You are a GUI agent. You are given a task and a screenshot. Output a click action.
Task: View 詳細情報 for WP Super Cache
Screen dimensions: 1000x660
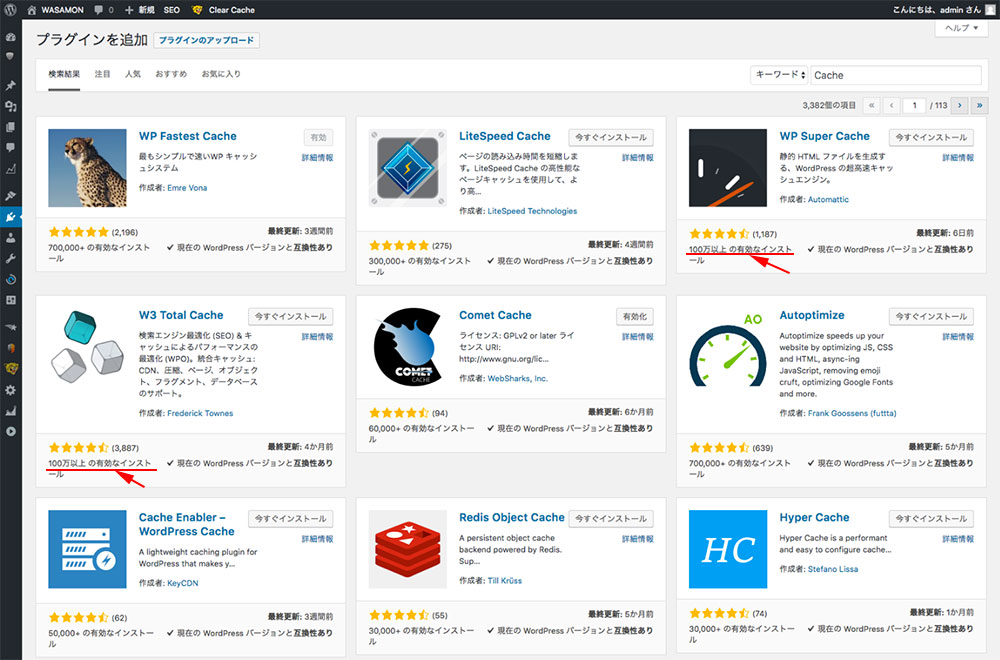(x=958, y=158)
